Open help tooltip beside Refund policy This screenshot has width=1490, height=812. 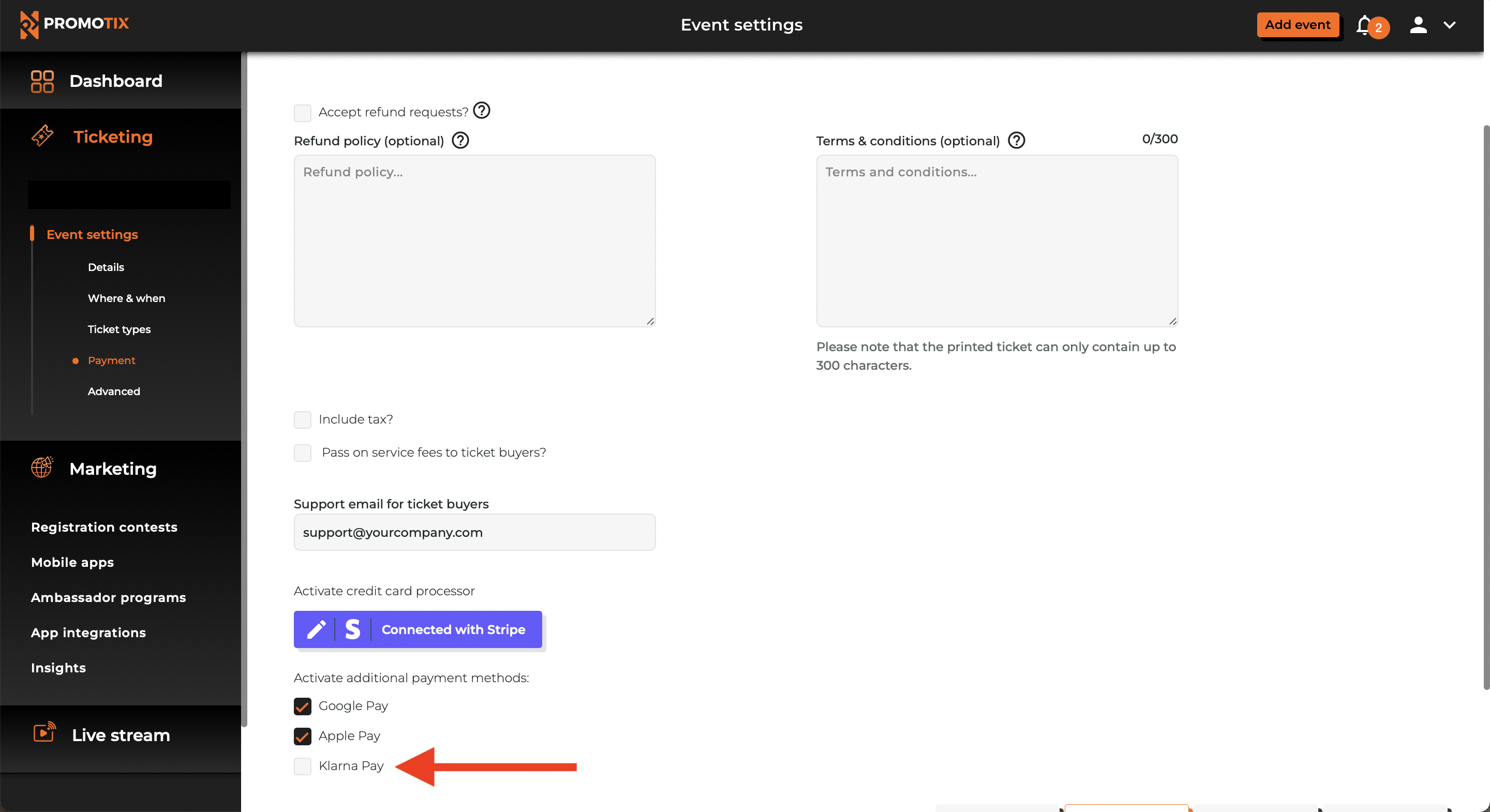[x=460, y=140]
